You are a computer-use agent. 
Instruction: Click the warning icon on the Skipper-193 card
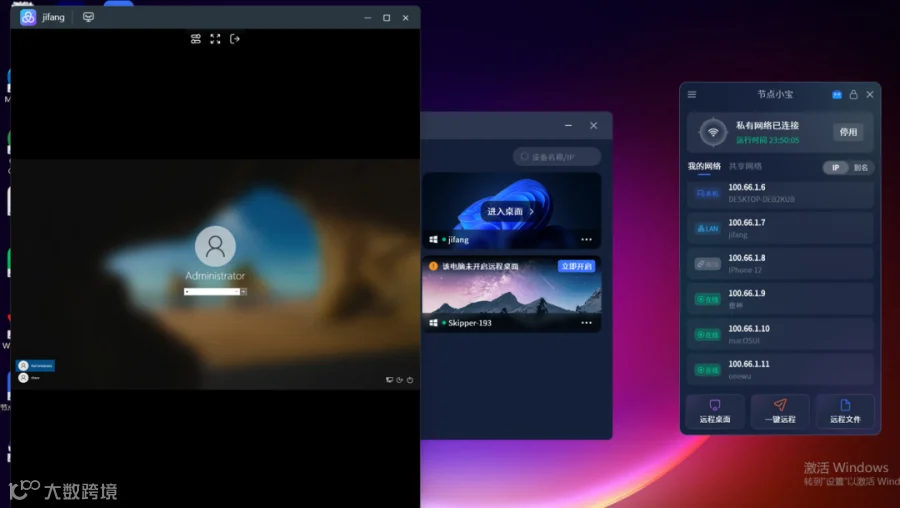(433, 266)
